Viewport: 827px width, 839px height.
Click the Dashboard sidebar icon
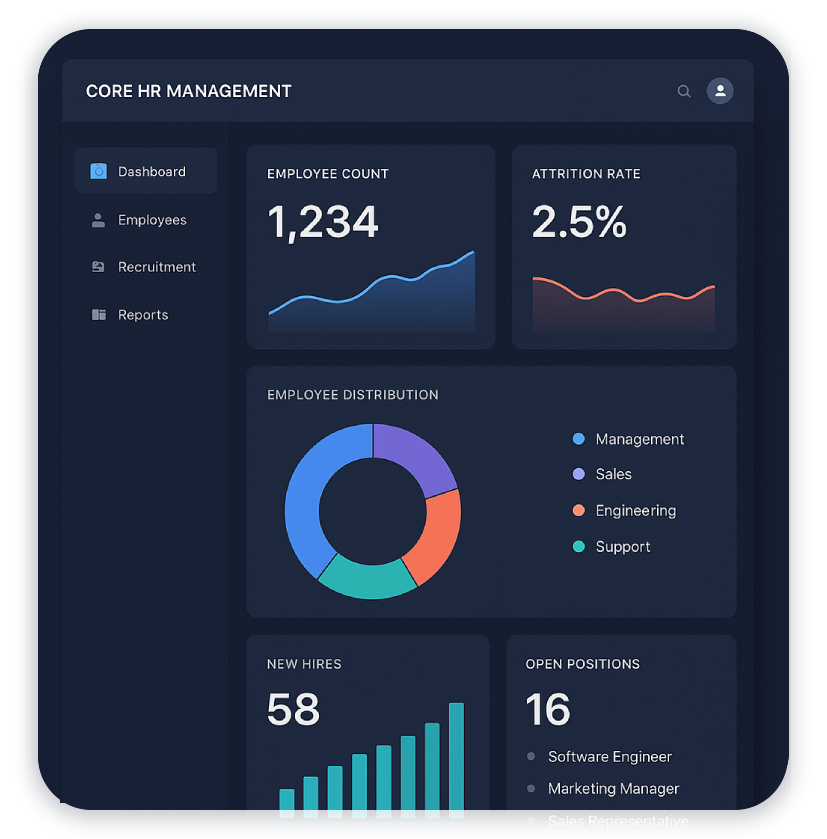(98, 172)
